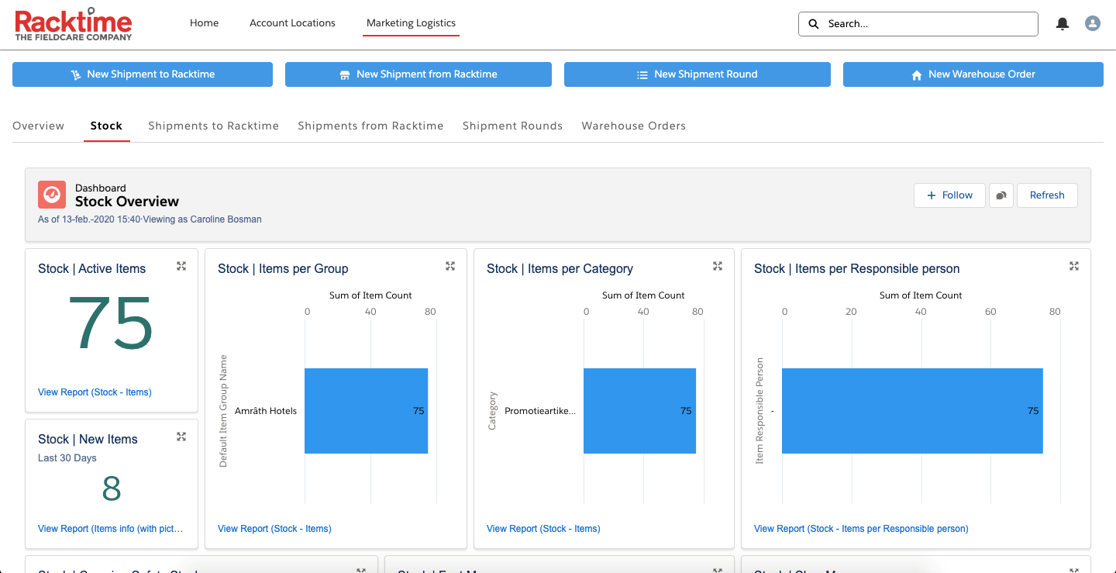Go to Home in the navigation
This screenshot has height=573, width=1116.
204,23
